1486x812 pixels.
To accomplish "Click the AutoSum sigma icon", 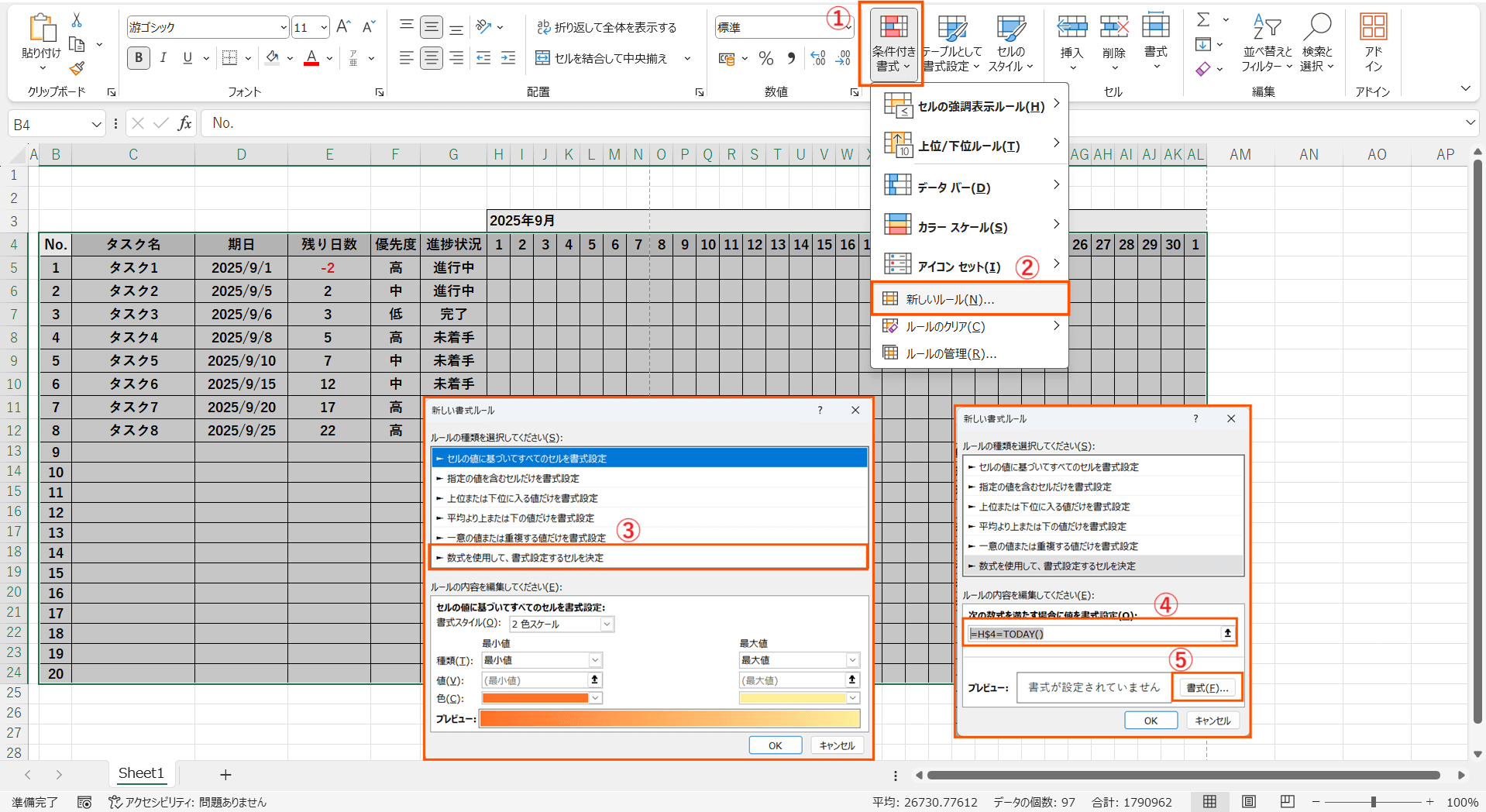I will pos(1203,20).
